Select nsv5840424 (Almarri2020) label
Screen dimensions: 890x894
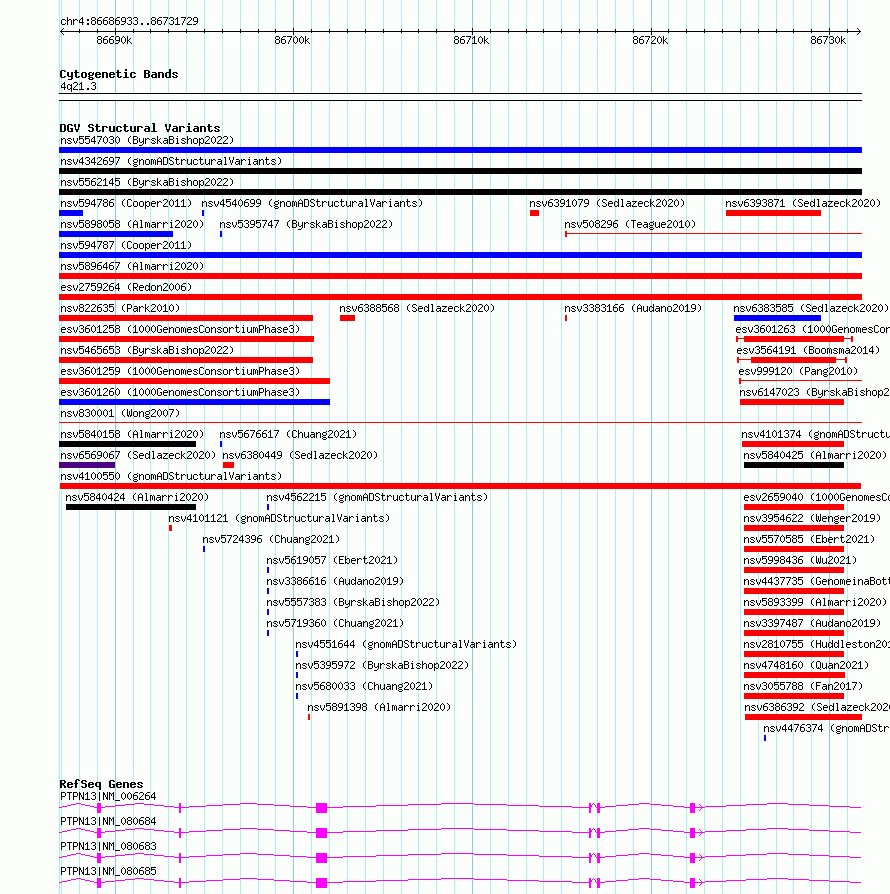click(137, 498)
